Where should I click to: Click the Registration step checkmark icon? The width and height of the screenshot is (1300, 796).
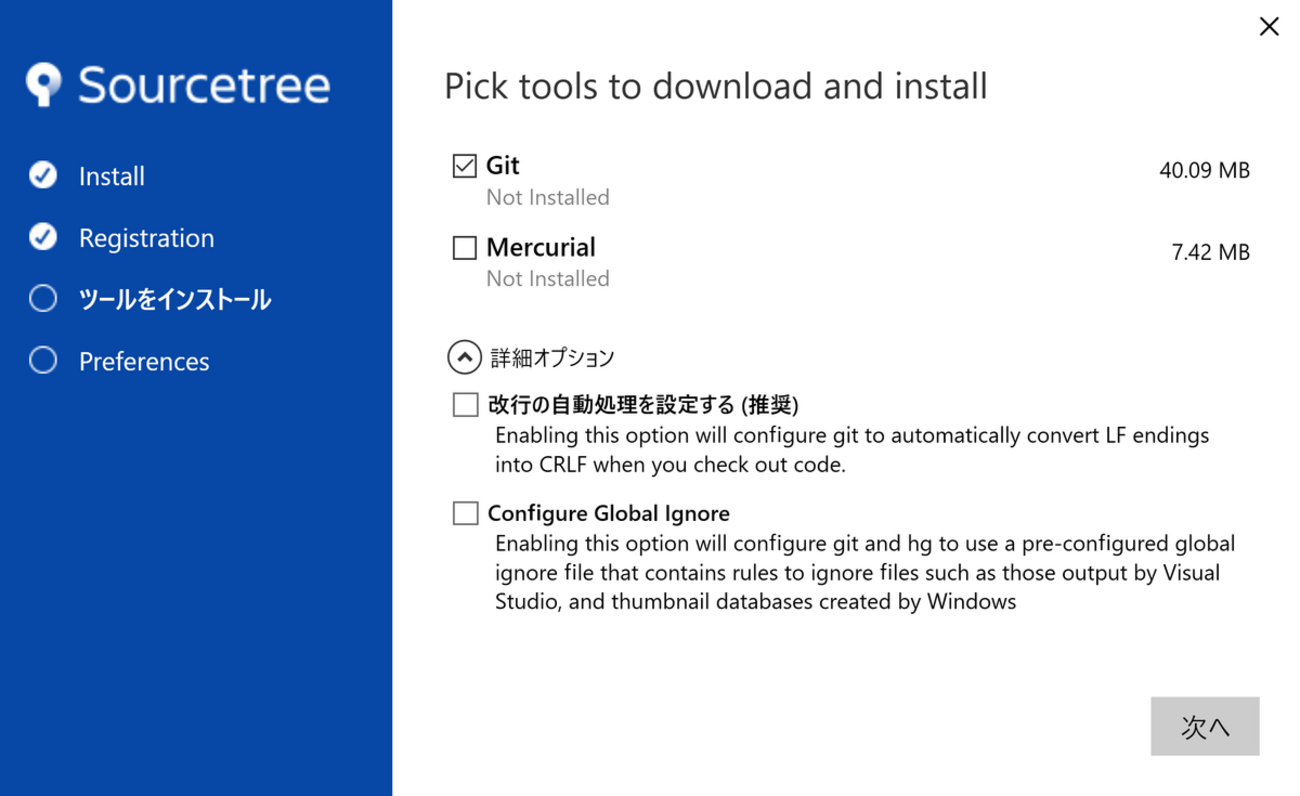click(x=43, y=237)
